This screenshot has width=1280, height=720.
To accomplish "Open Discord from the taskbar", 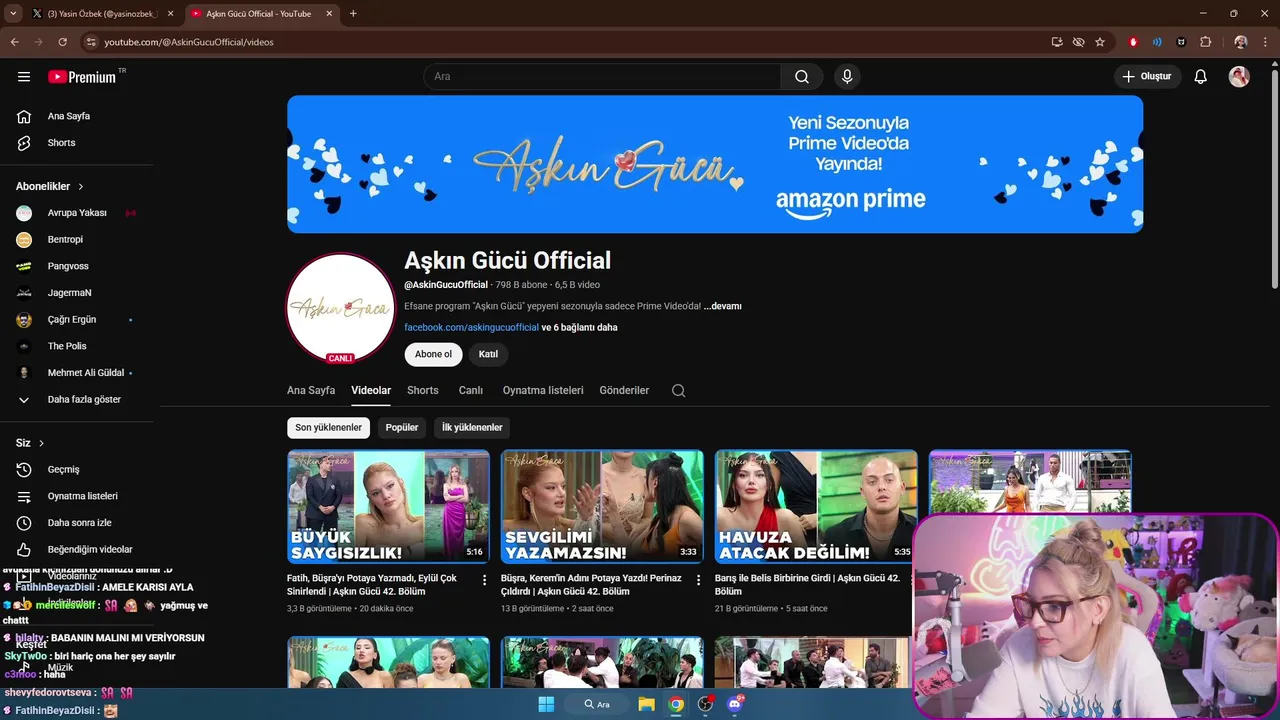I will pyautogui.click(x=735, y=704).
